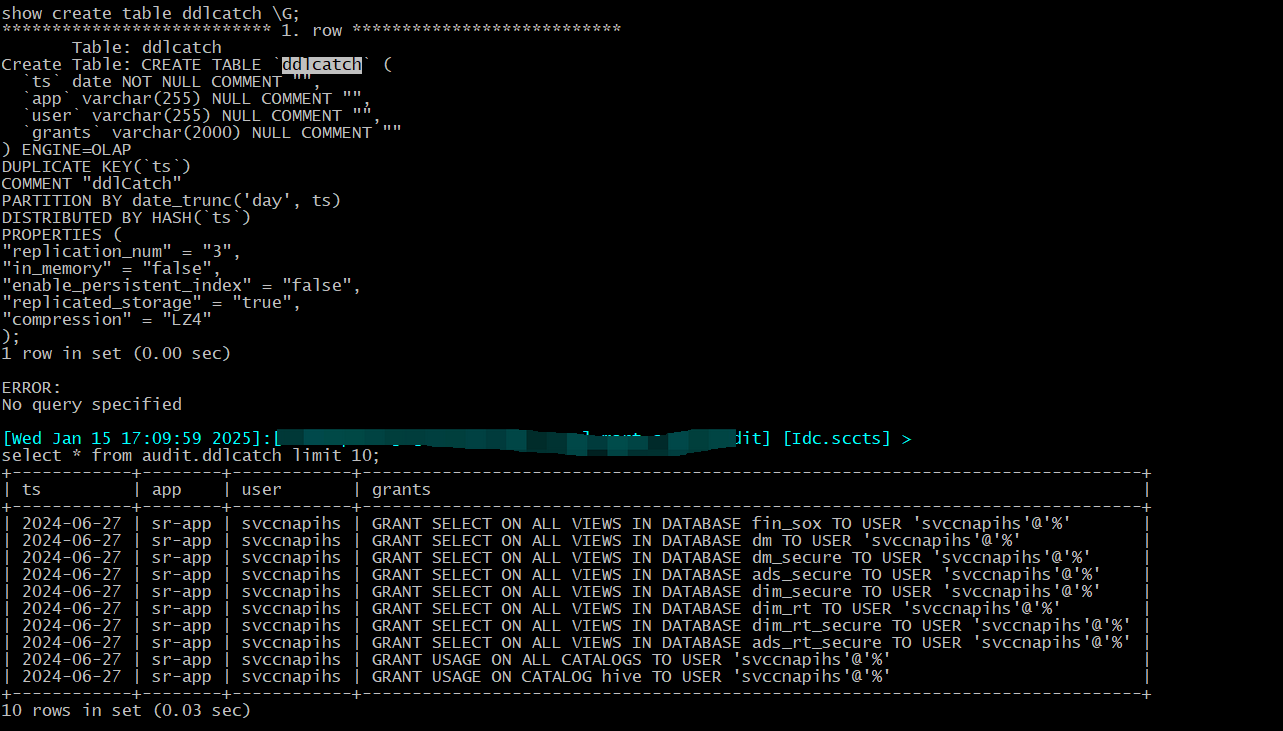Click the app varchar(255) column definition
The width and height of the screenshot is (1283, 731).
196,98
